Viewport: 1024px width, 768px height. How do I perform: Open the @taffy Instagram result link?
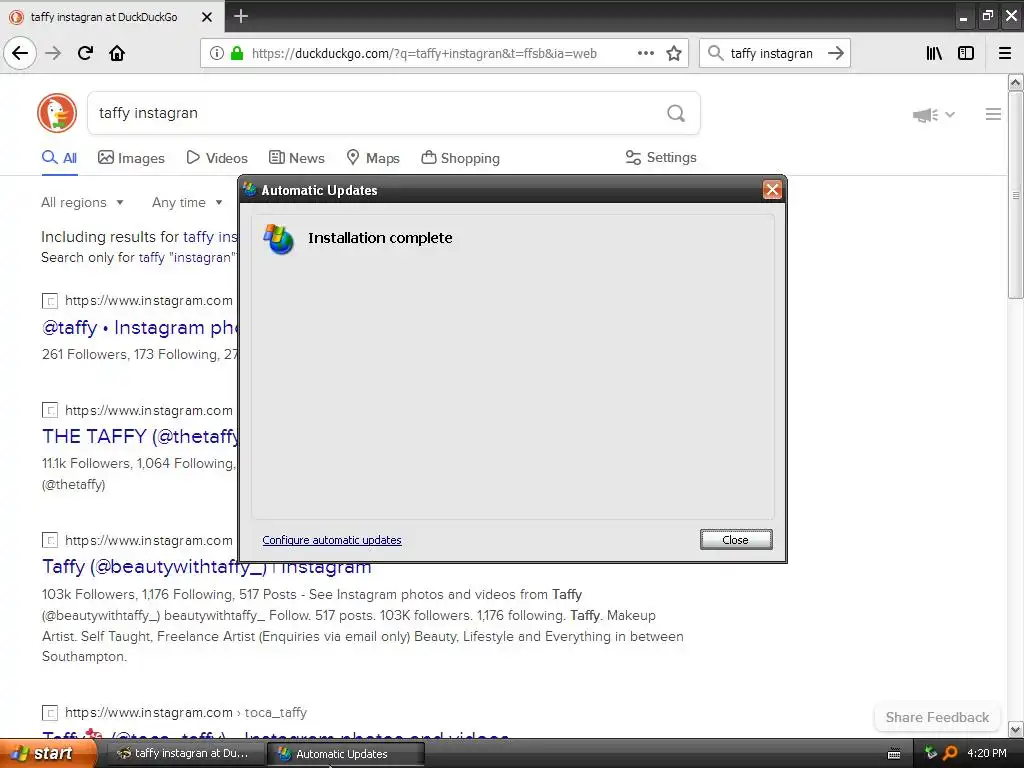pyautogui.click(x=140, y=327)
